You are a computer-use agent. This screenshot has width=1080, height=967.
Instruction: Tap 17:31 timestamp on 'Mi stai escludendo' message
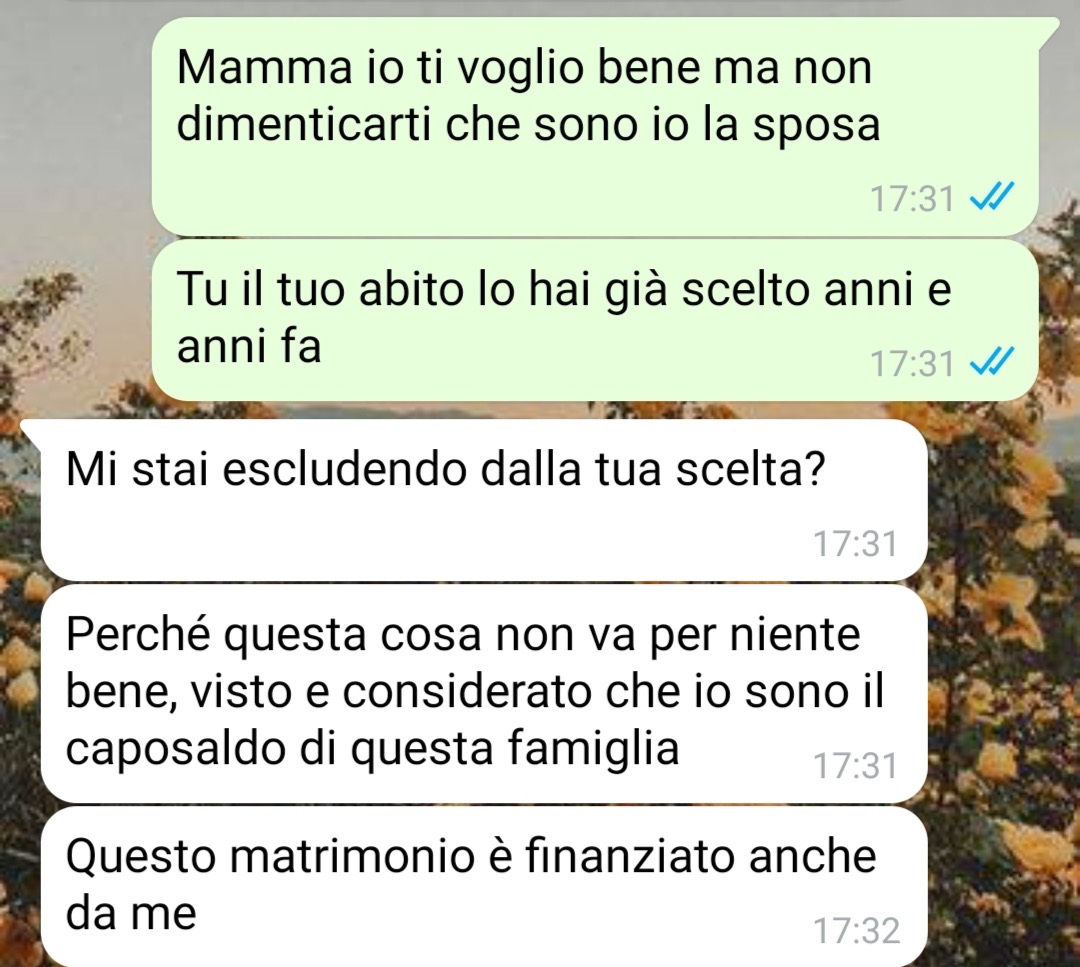coord(856,543)
